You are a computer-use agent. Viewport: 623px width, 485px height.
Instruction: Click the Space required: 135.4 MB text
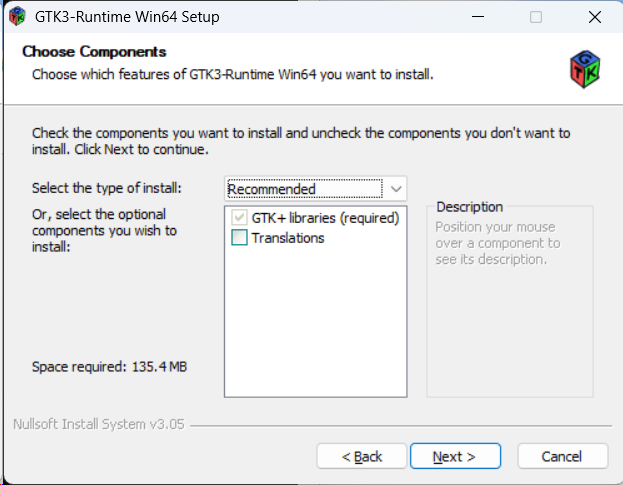109,367
